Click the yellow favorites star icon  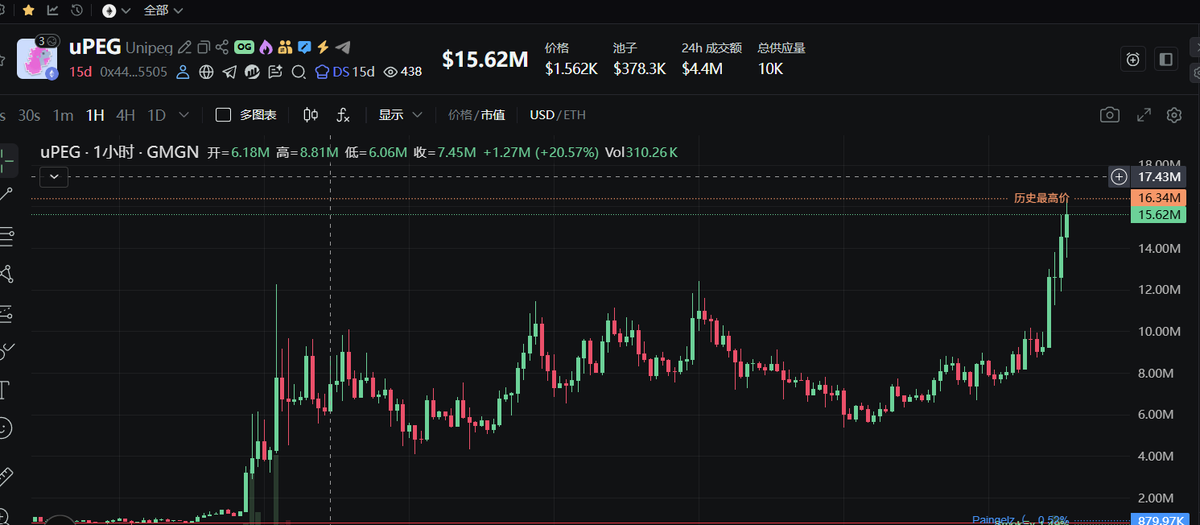(28, 10)
